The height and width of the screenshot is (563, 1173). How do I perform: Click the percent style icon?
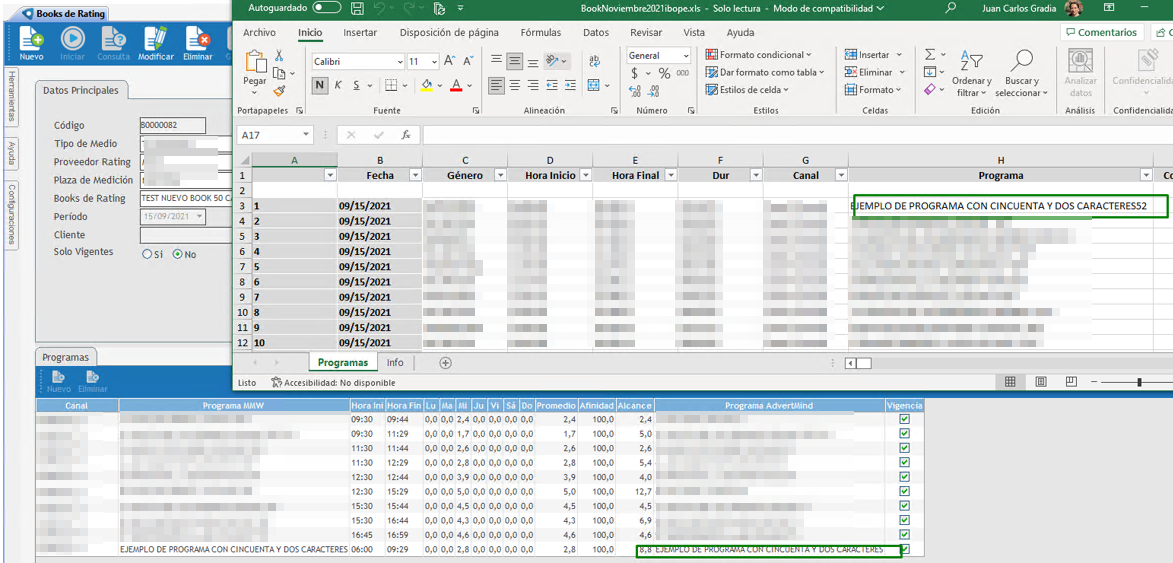(x=664, y=73)
